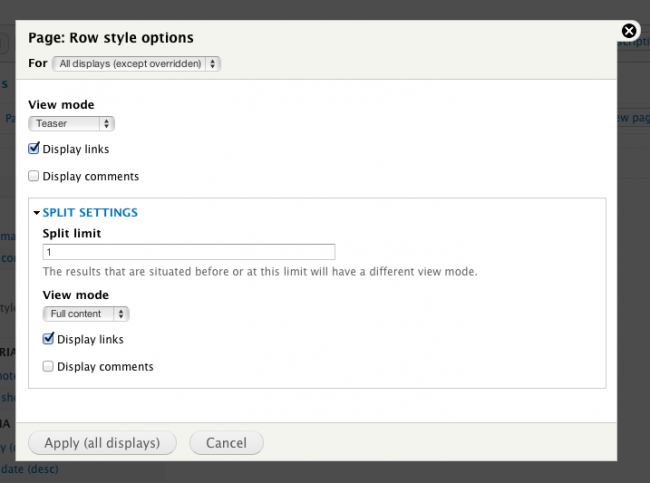Click the 'For' label beside displays dropdown
Screen dimensions: 650x483
(37, 63)
